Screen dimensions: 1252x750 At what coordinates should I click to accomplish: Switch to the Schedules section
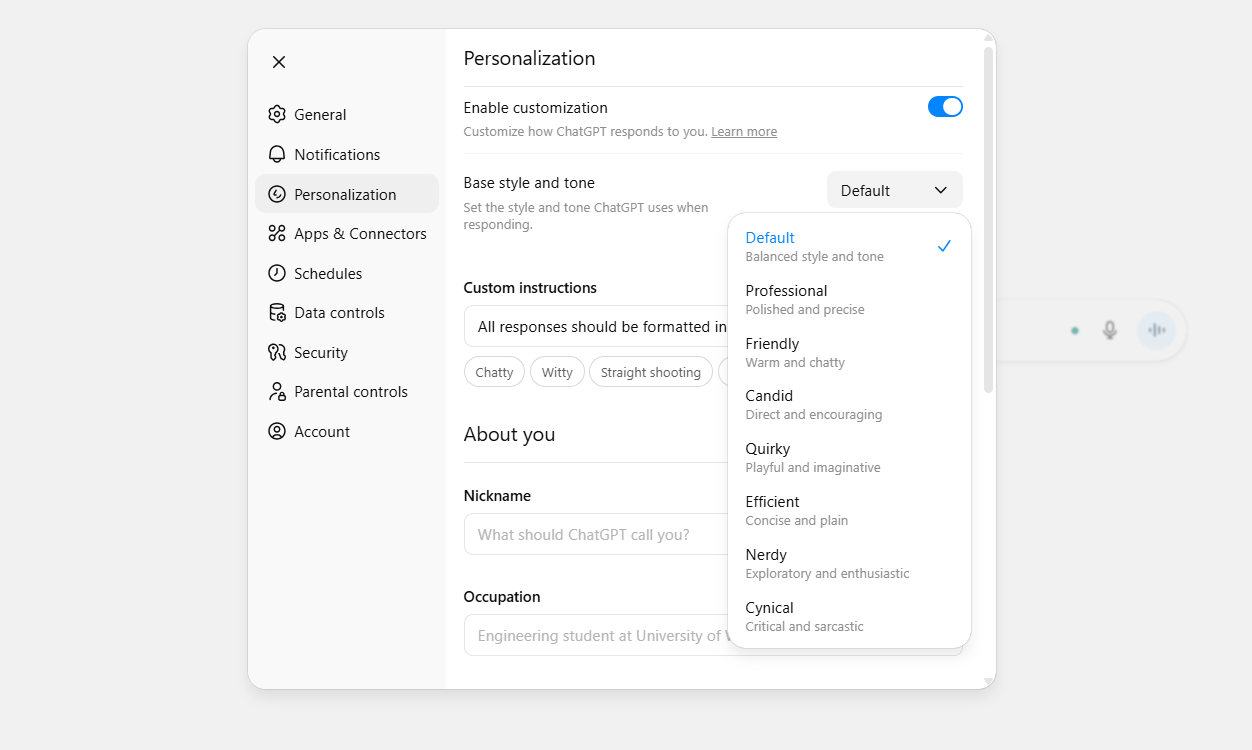pyautogui.click(x=347, y=273)
